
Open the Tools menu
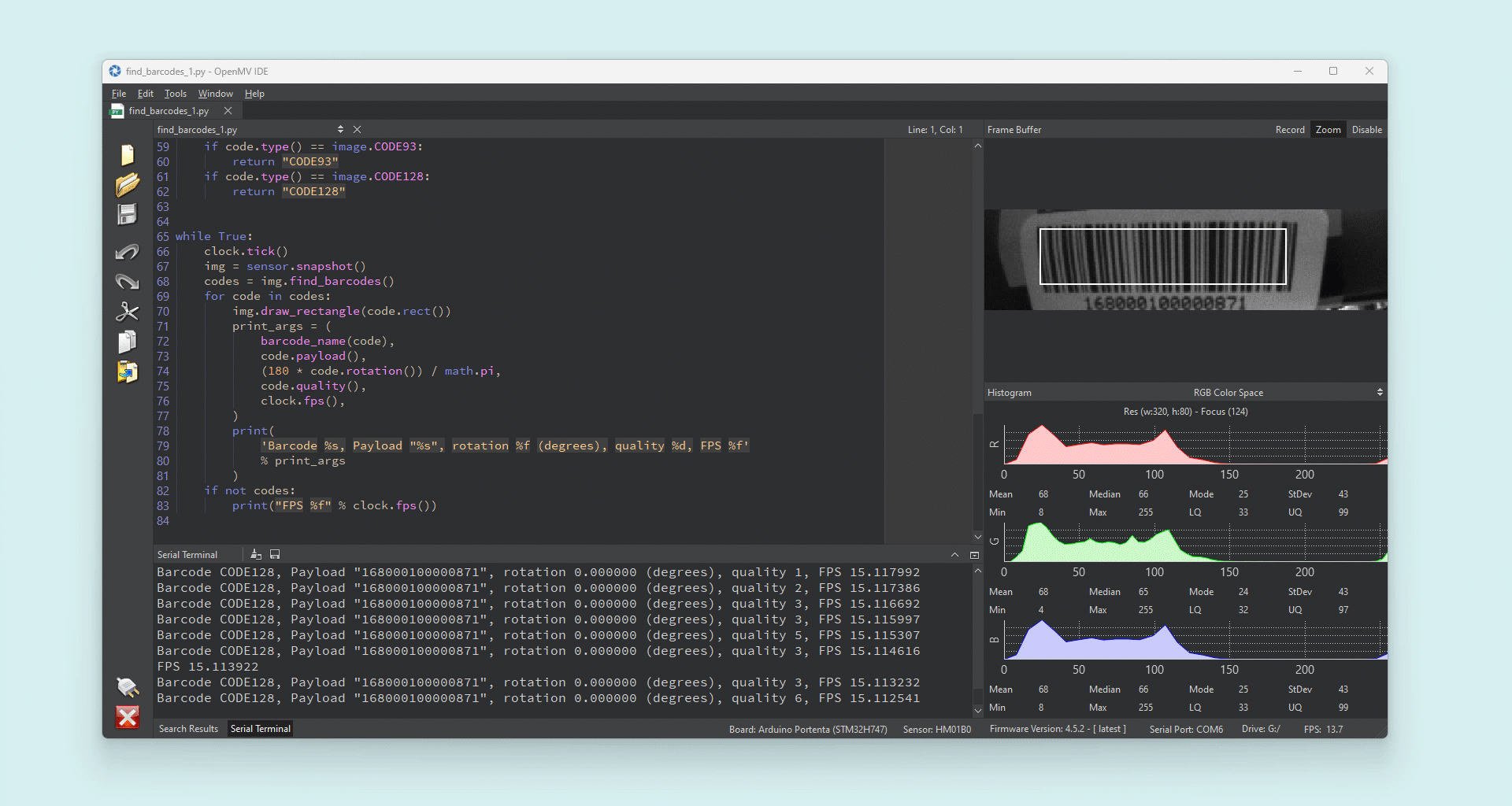[176, 93]
